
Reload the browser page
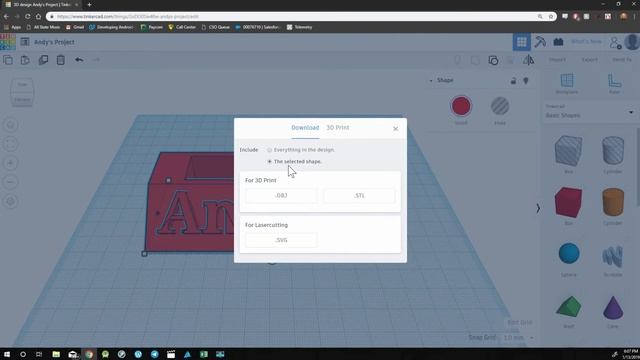(27, 16)
